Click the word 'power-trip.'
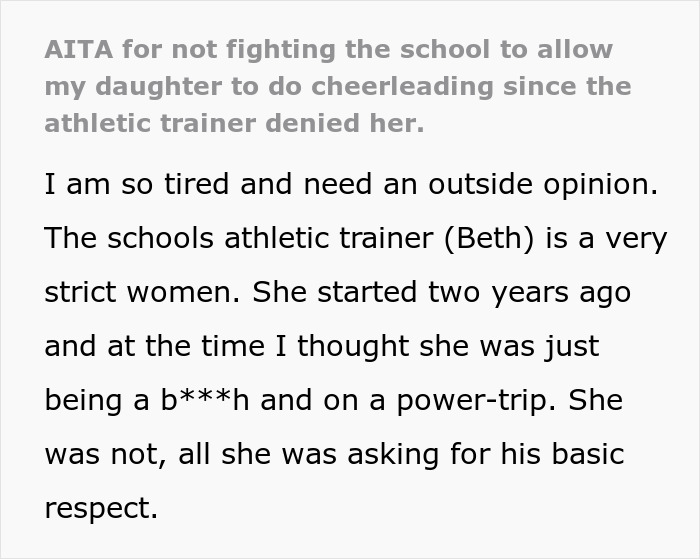The image size is (700, 559). coord(477,401)
